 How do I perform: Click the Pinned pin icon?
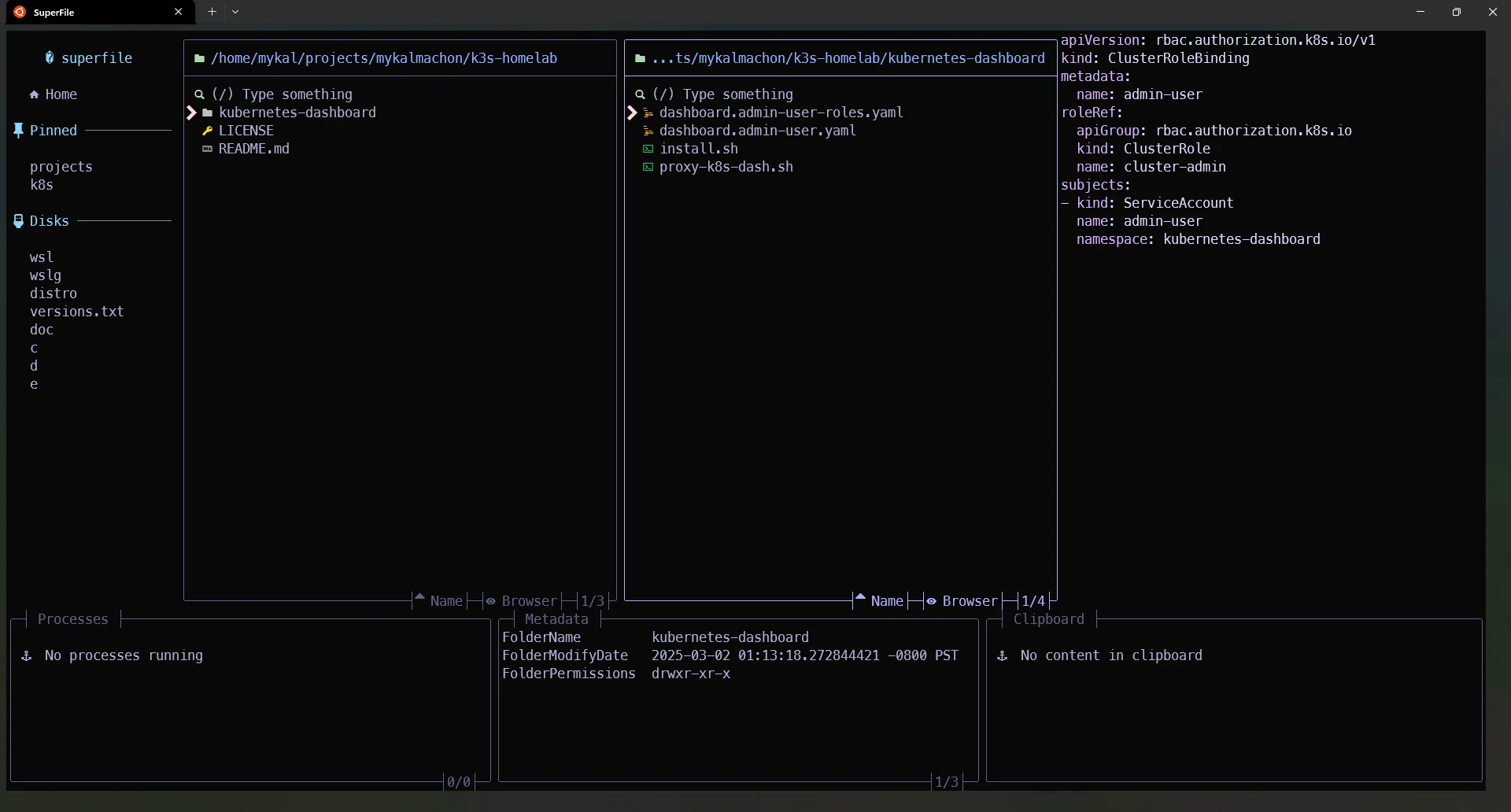tap(18, 131)
